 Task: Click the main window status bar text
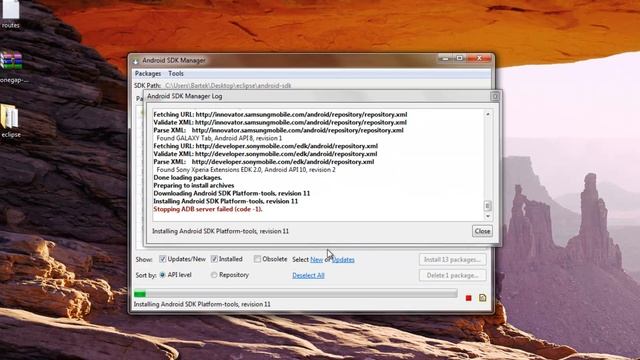202,304
